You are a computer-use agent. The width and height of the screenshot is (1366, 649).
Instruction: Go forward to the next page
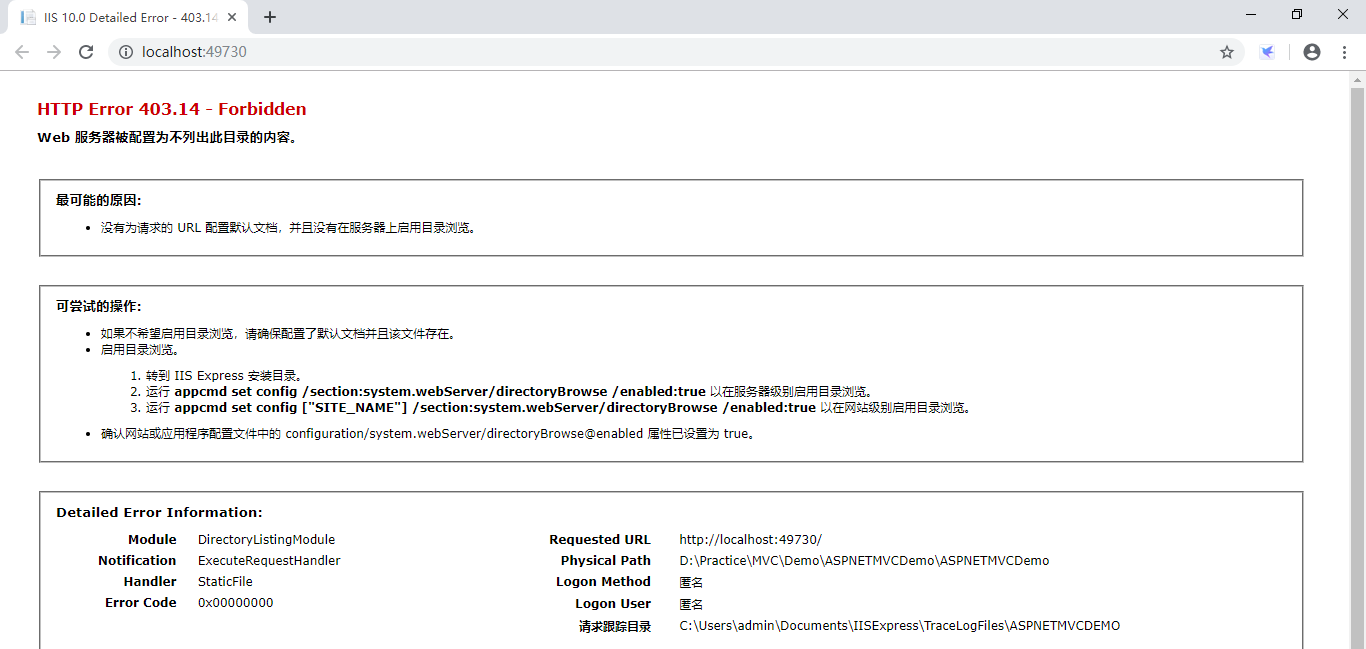54,52
